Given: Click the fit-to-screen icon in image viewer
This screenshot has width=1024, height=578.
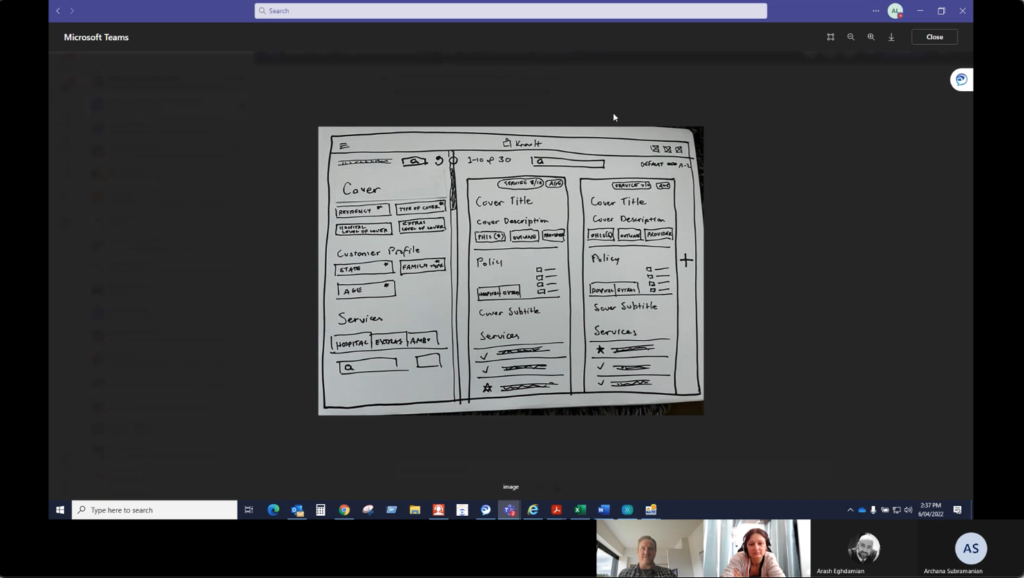Looking at the screenshot, I should pyautogui.click(x=830, y=37).
